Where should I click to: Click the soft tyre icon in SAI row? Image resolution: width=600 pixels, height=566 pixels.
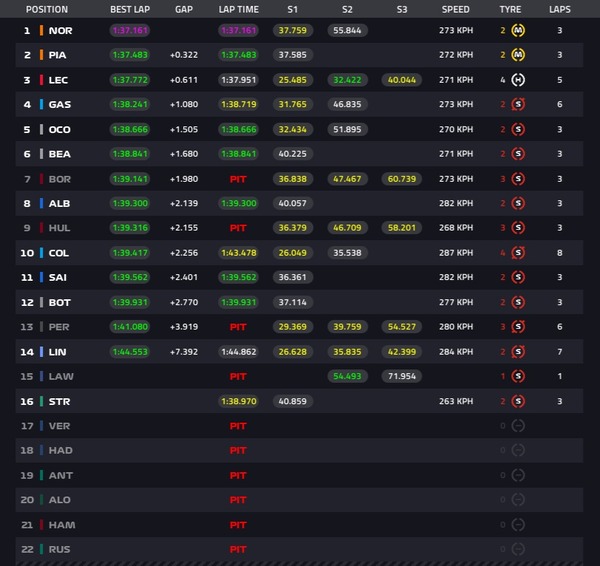(x=518, y=277)
